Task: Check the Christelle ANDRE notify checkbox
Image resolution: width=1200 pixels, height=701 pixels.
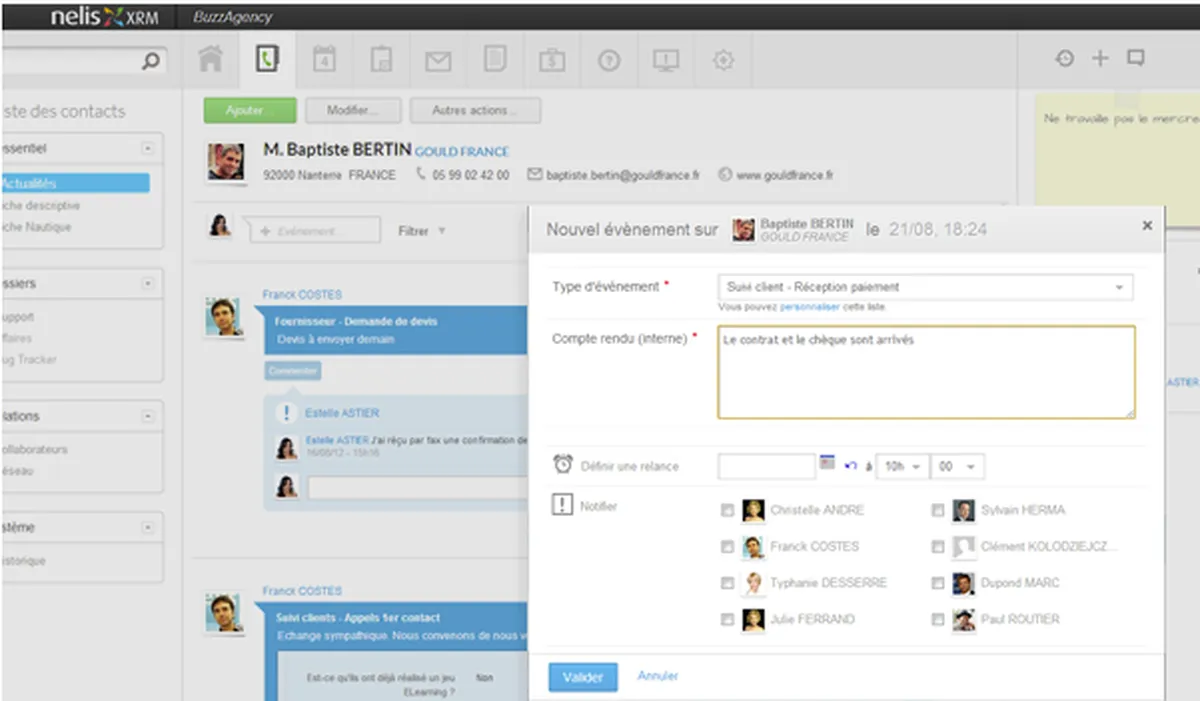Action: (x=727, y=510)
